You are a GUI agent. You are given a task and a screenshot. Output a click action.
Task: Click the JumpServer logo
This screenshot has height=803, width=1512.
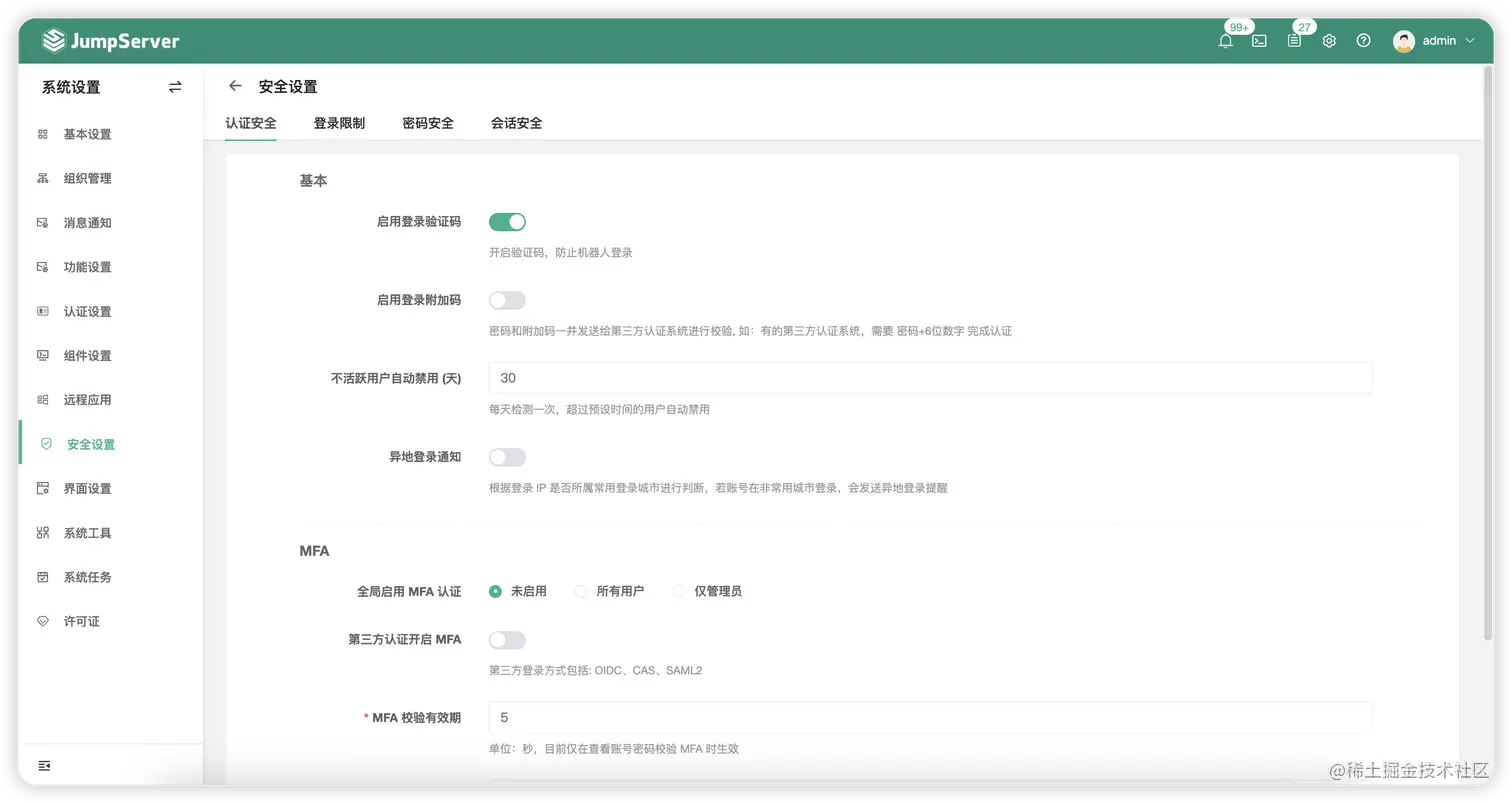(111, 41)
